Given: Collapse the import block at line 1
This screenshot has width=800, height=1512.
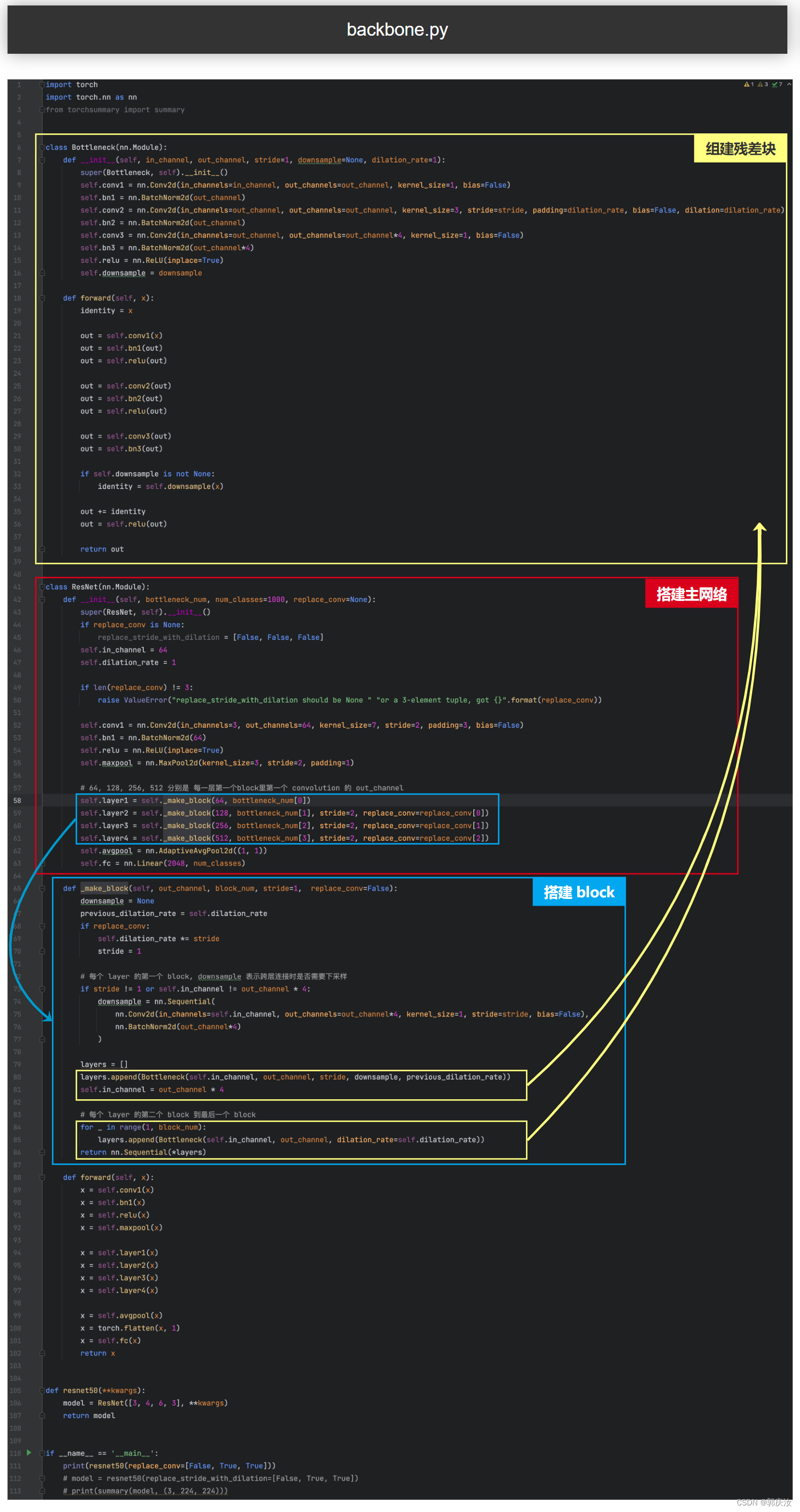Looking at the screenshot, I should [42, 85].
